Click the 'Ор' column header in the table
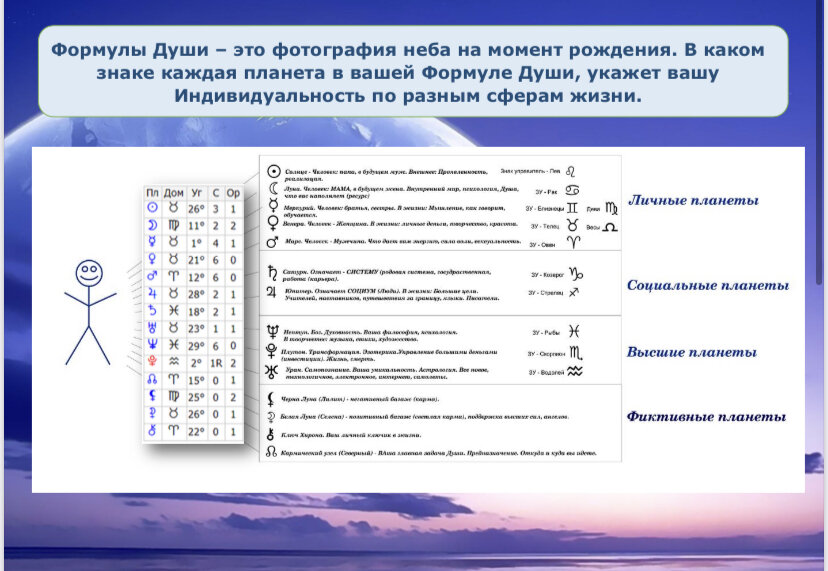 click(x=233, y=193)
